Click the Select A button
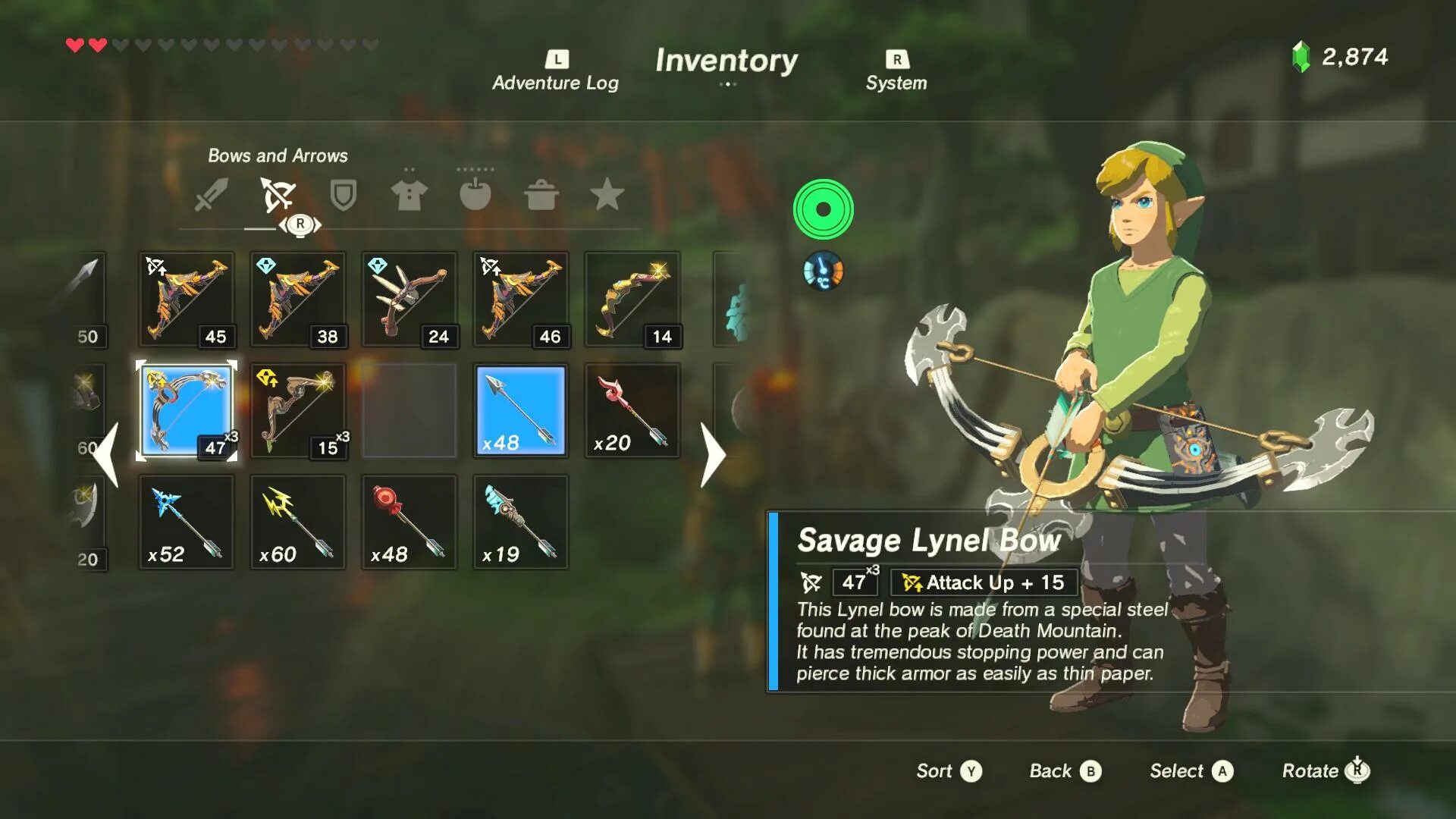This screenshot has width=1456, height=819. [1191, 771]
